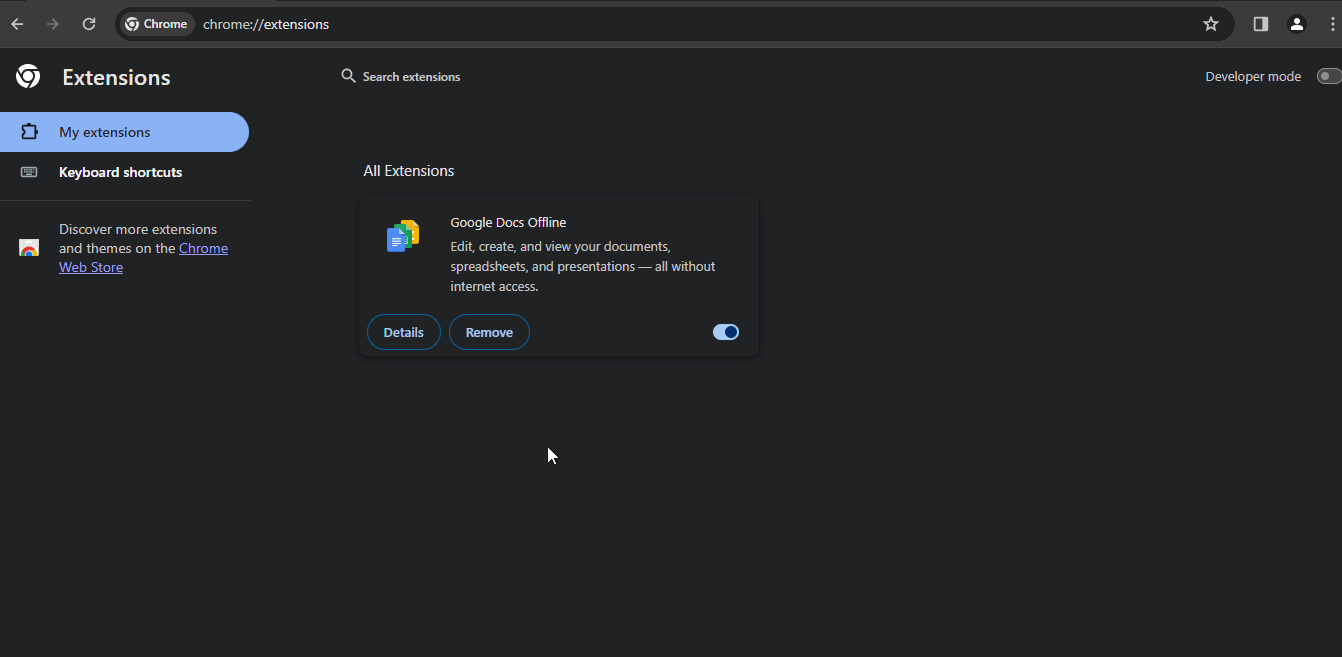Open the profile avatar menu

1297,24
